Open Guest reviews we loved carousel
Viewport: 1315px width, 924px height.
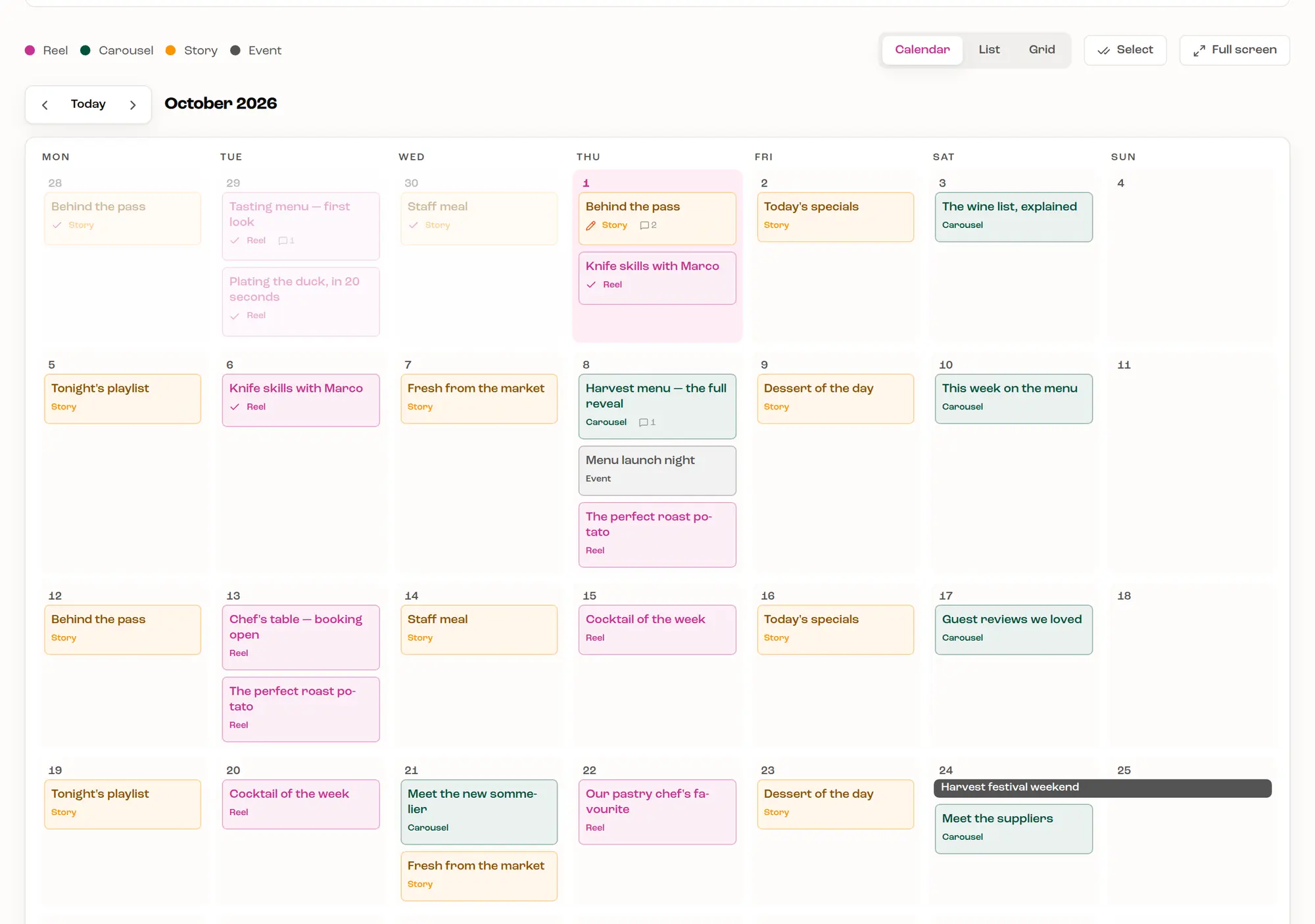[x=1013, y=630]
